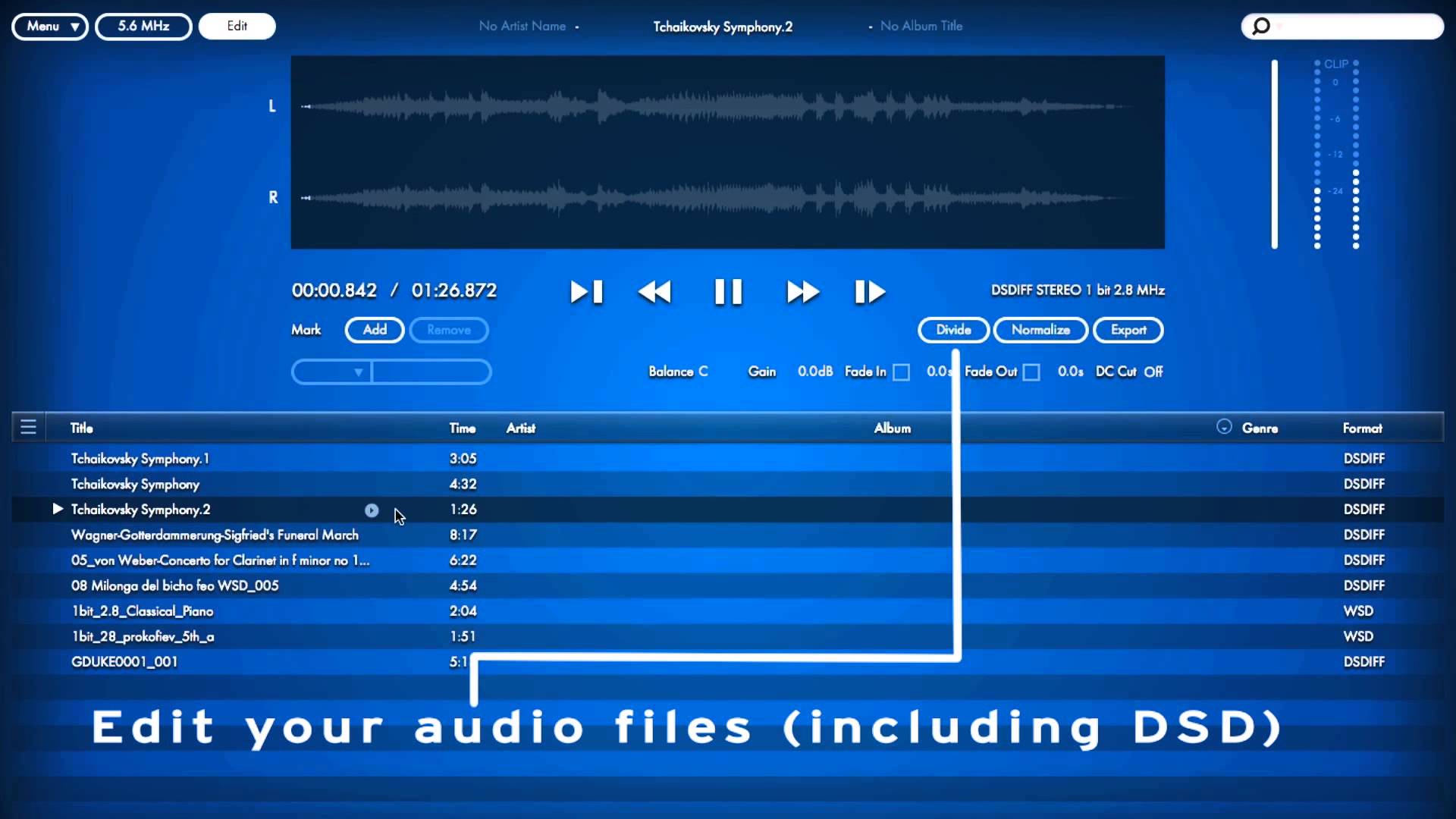Viewport: 1456px width, 819px height.
Task: Click the volume slider bar
Action: tap(1275, 154)
